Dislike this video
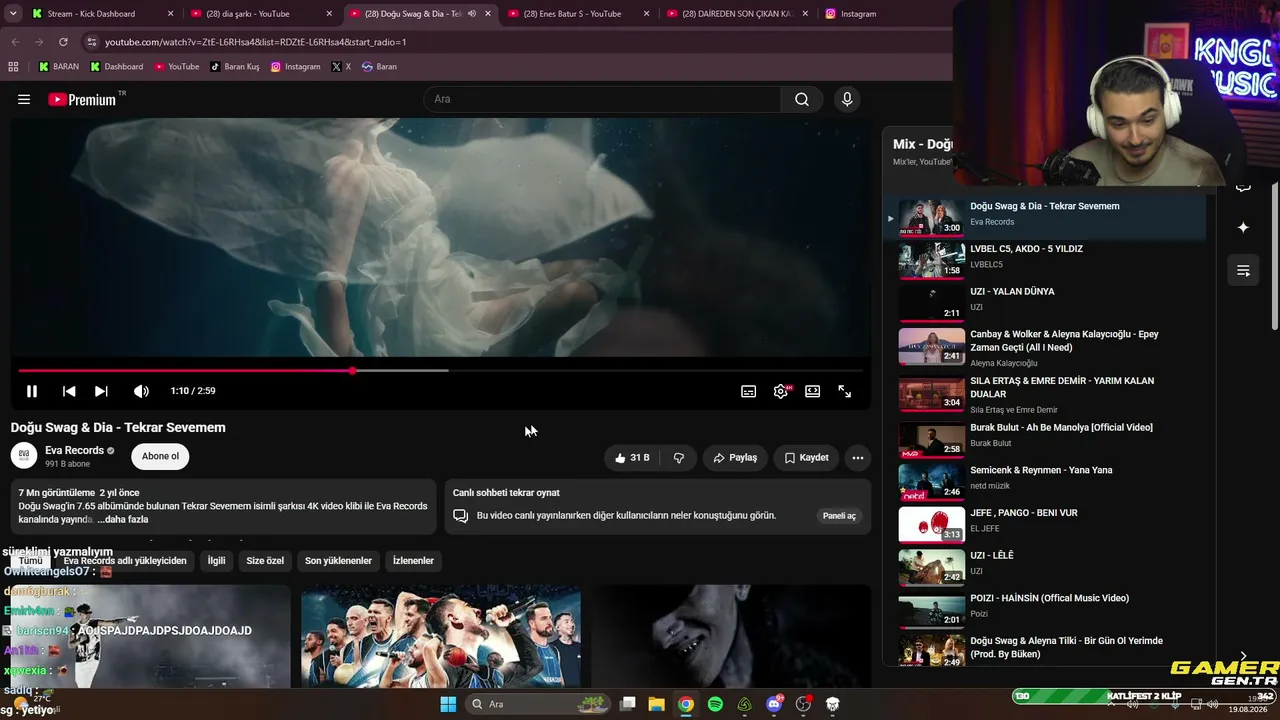Viewport: 1280px width, 720px height. click(679, 458)
